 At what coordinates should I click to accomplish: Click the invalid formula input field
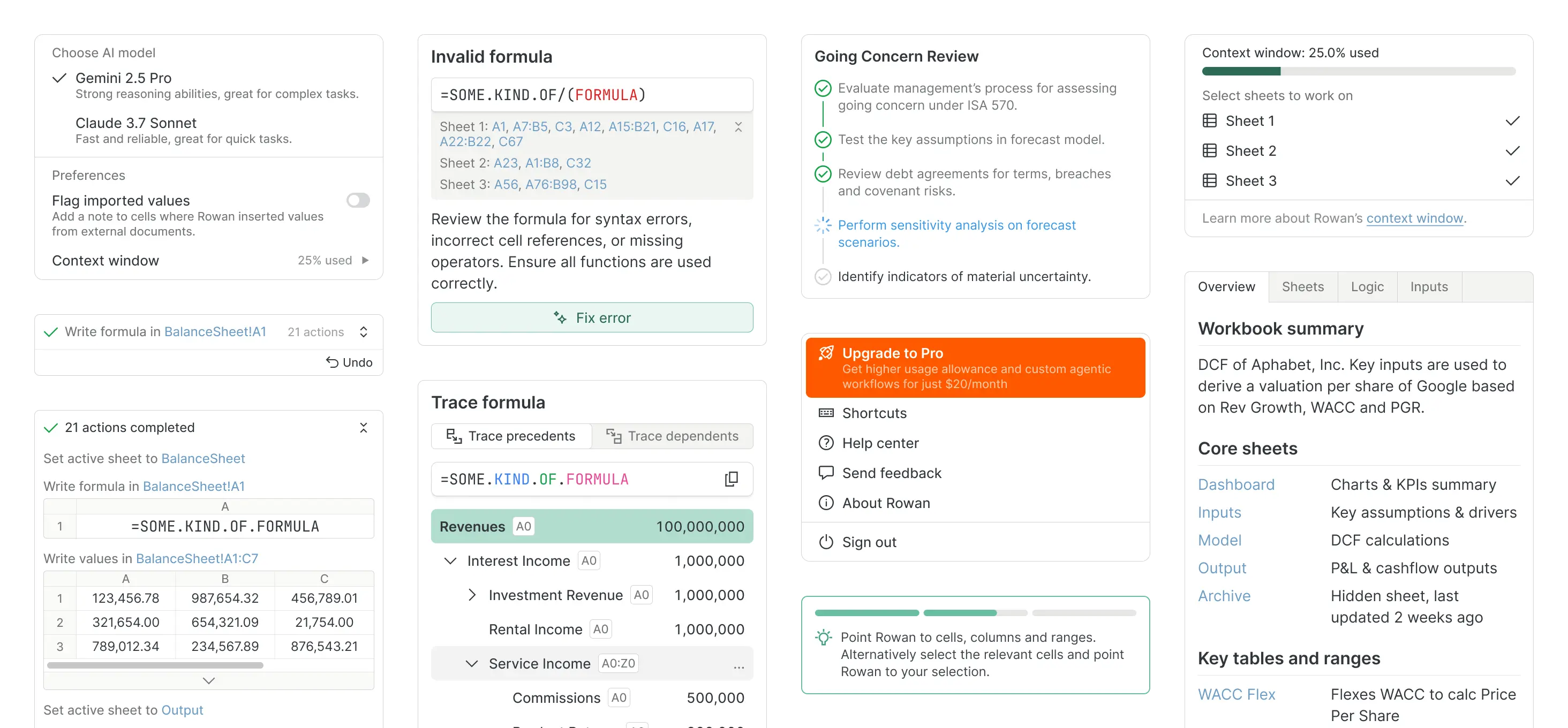pyautogui.click(x=591, y=94)
